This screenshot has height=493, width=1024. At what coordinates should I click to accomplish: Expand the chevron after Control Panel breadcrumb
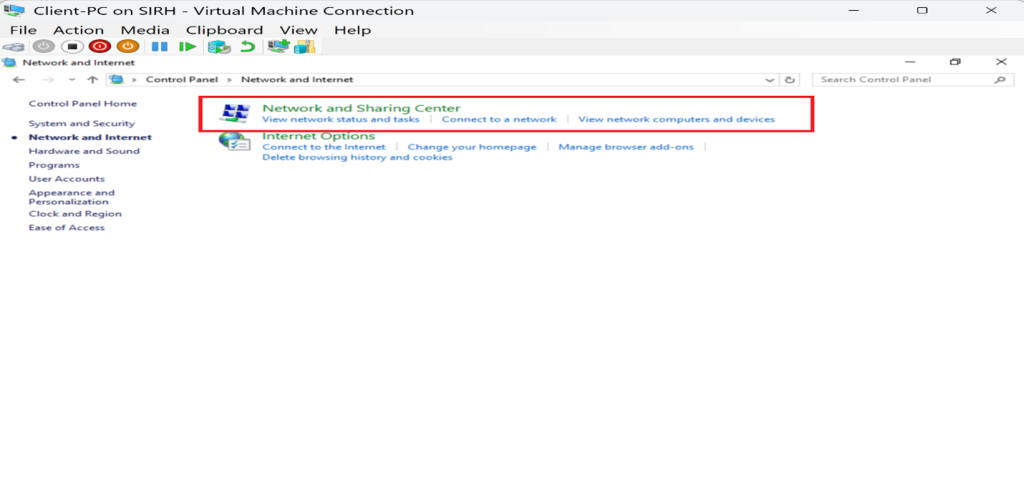230,80
